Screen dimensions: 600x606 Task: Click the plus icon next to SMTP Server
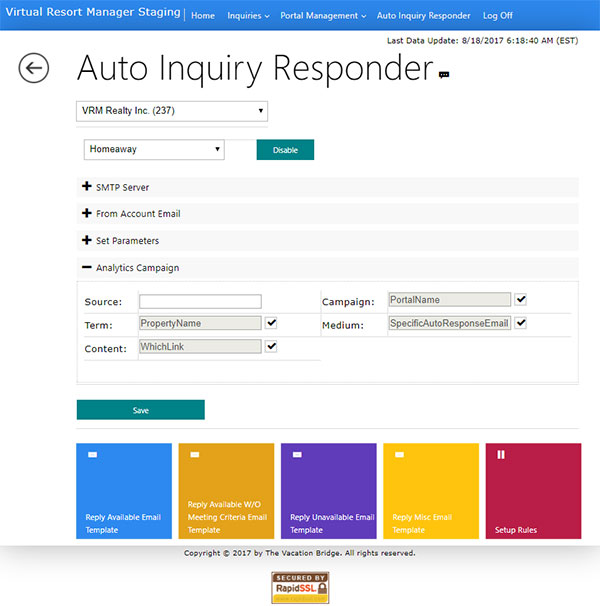pos(87,186)
